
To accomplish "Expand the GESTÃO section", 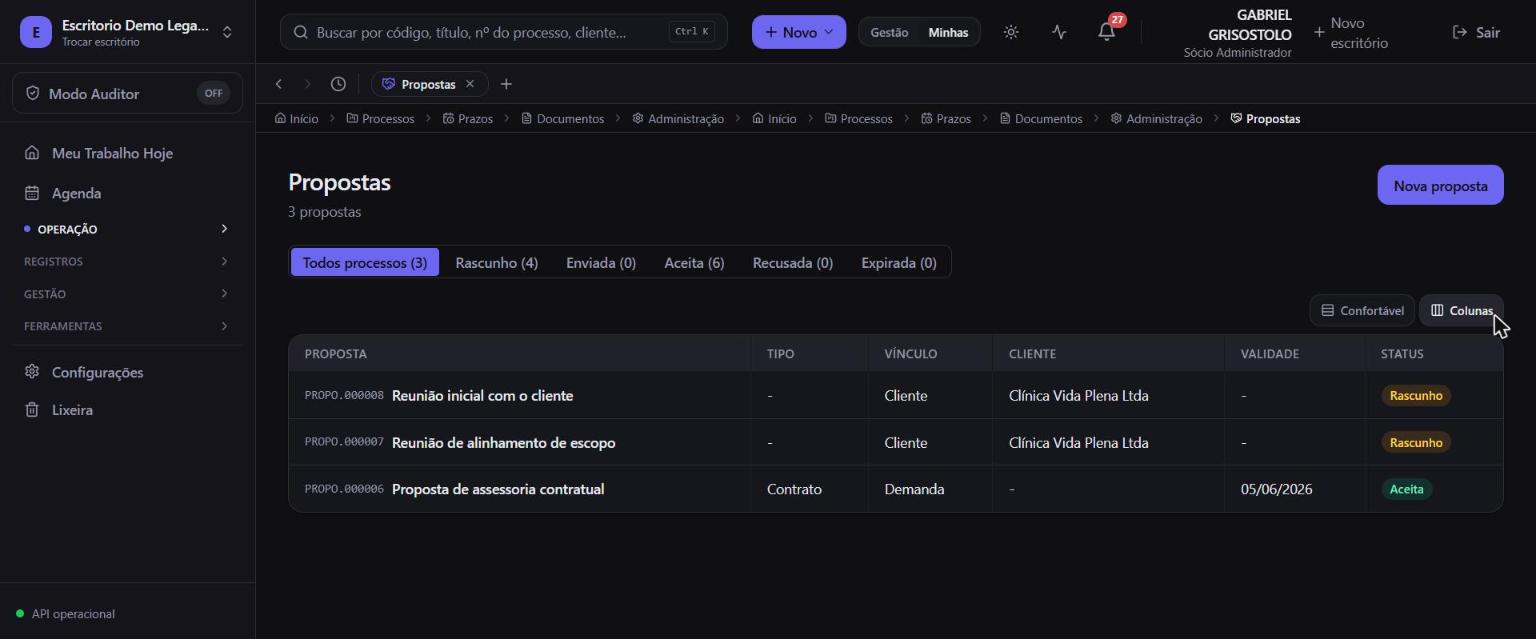I will [127, 294].
